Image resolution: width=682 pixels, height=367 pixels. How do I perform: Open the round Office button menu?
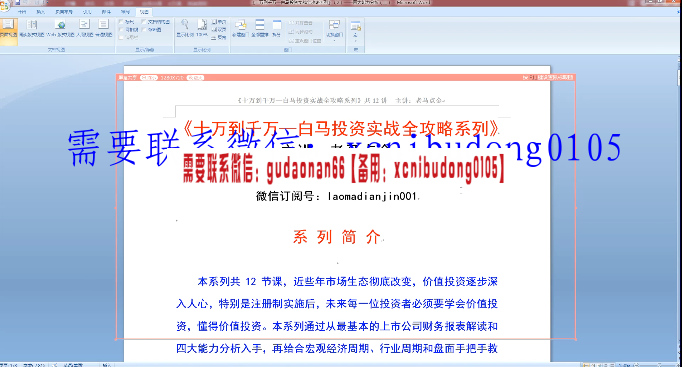(x=4, y=6)
